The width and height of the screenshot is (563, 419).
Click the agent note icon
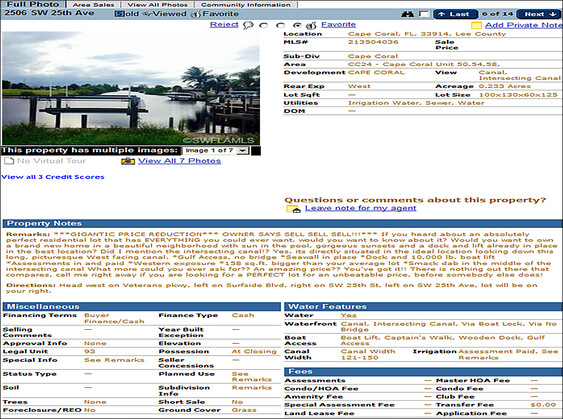[x=293, y=209]
